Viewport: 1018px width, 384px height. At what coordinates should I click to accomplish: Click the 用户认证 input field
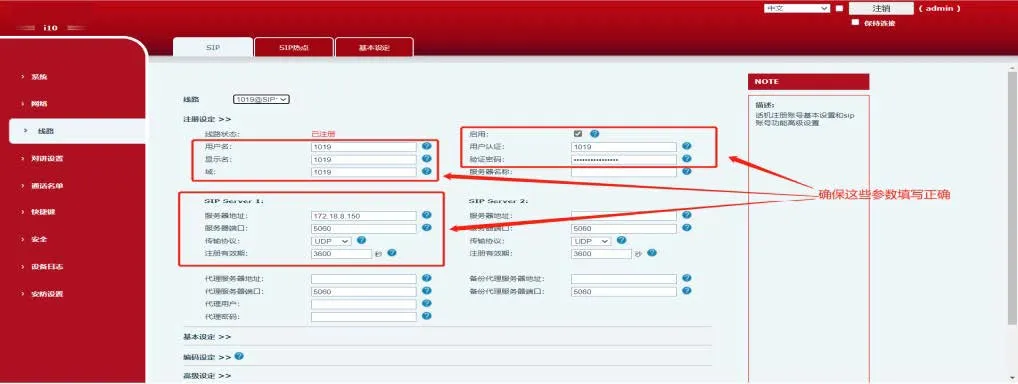[624, 147]
